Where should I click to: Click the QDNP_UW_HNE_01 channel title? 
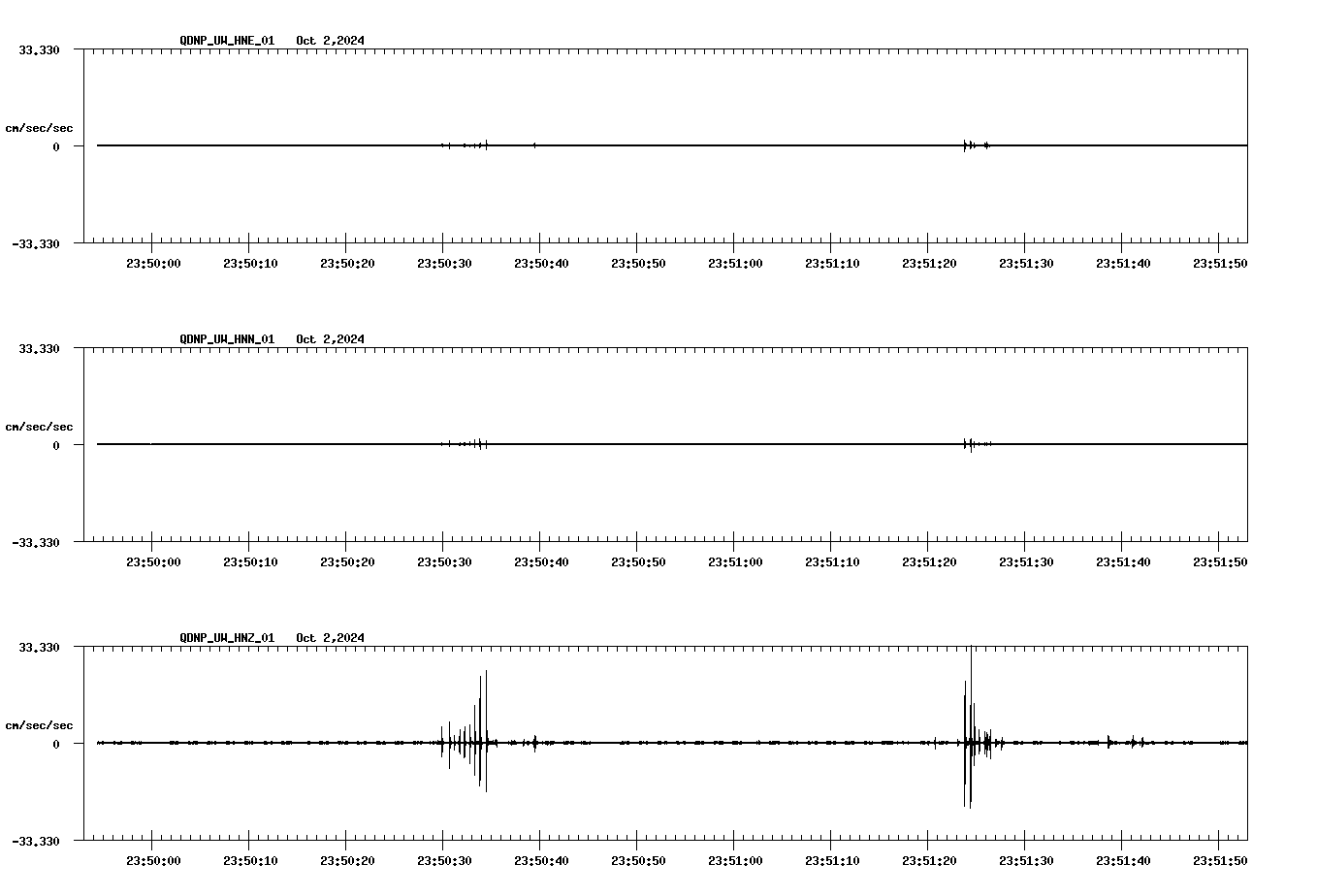(x=227, y=41)
